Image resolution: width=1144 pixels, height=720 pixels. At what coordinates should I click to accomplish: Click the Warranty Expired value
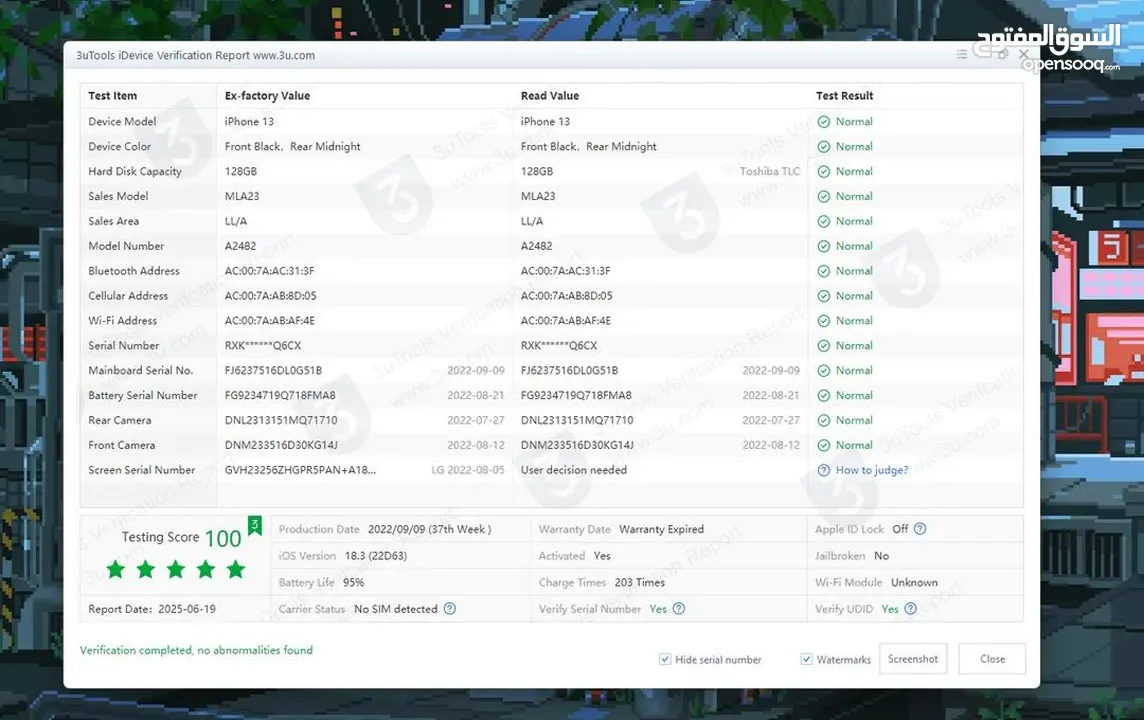tap(661, 529)
